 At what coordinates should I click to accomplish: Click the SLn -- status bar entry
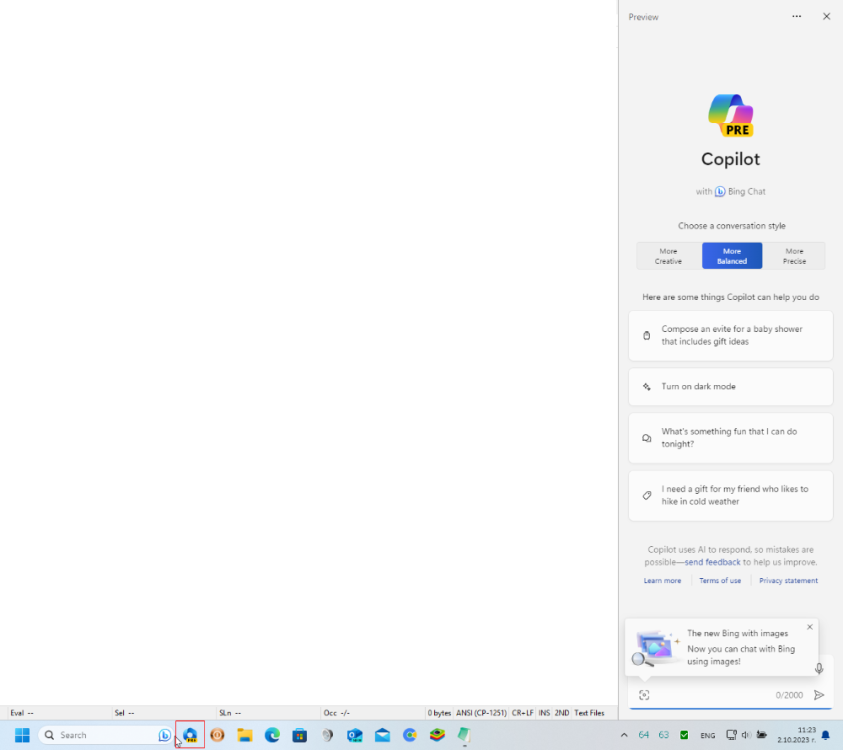click(230, 713)
